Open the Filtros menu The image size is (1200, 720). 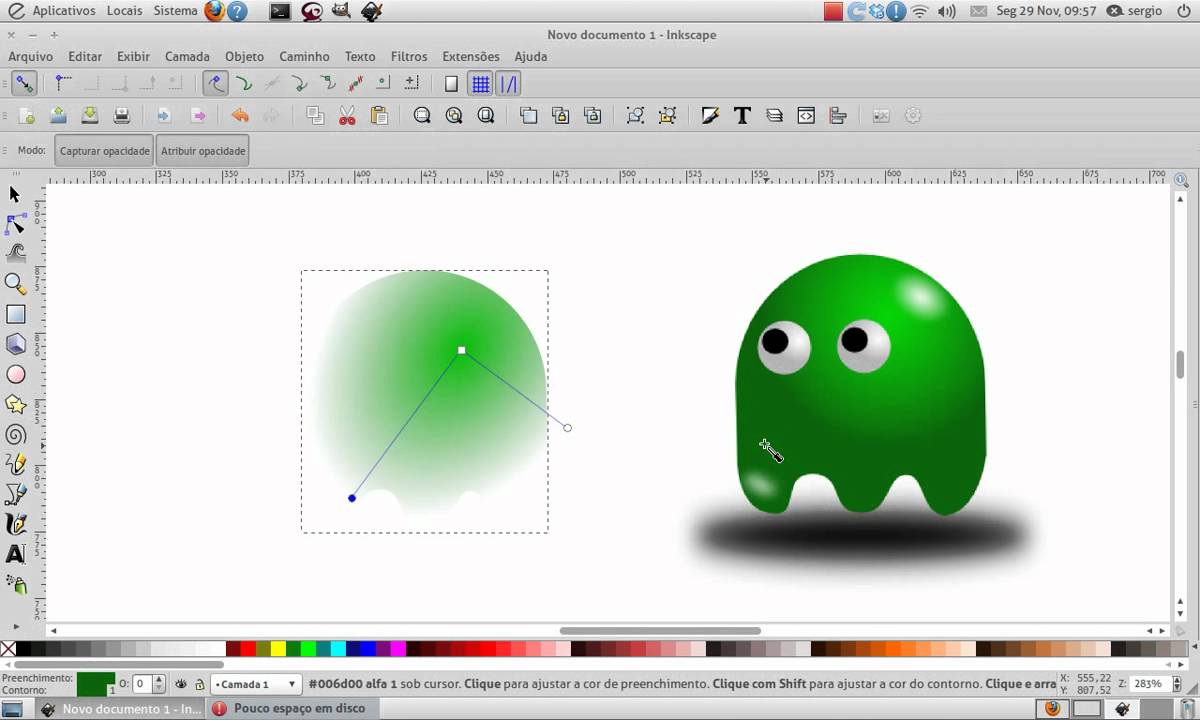tap(409, 57)
